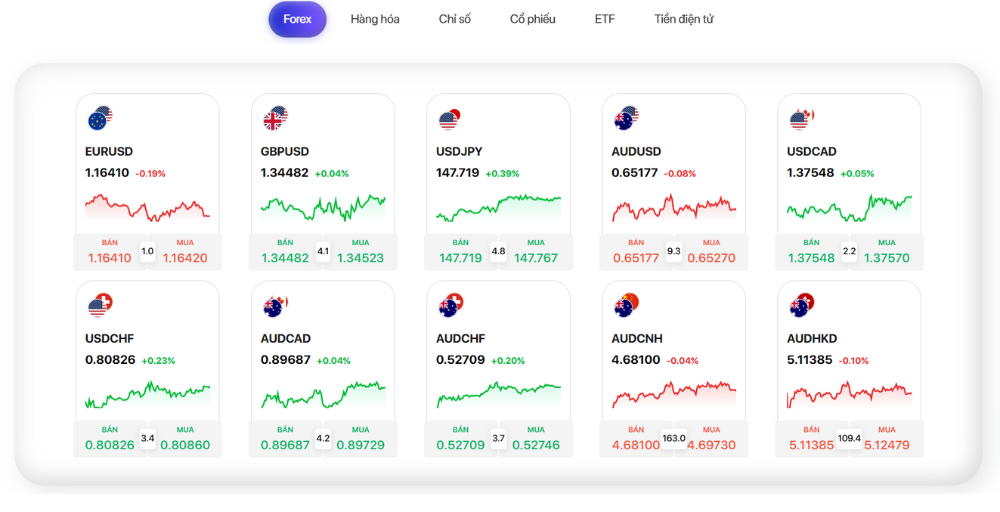Select the Chỉ số tab

click(x=454, y=19)
